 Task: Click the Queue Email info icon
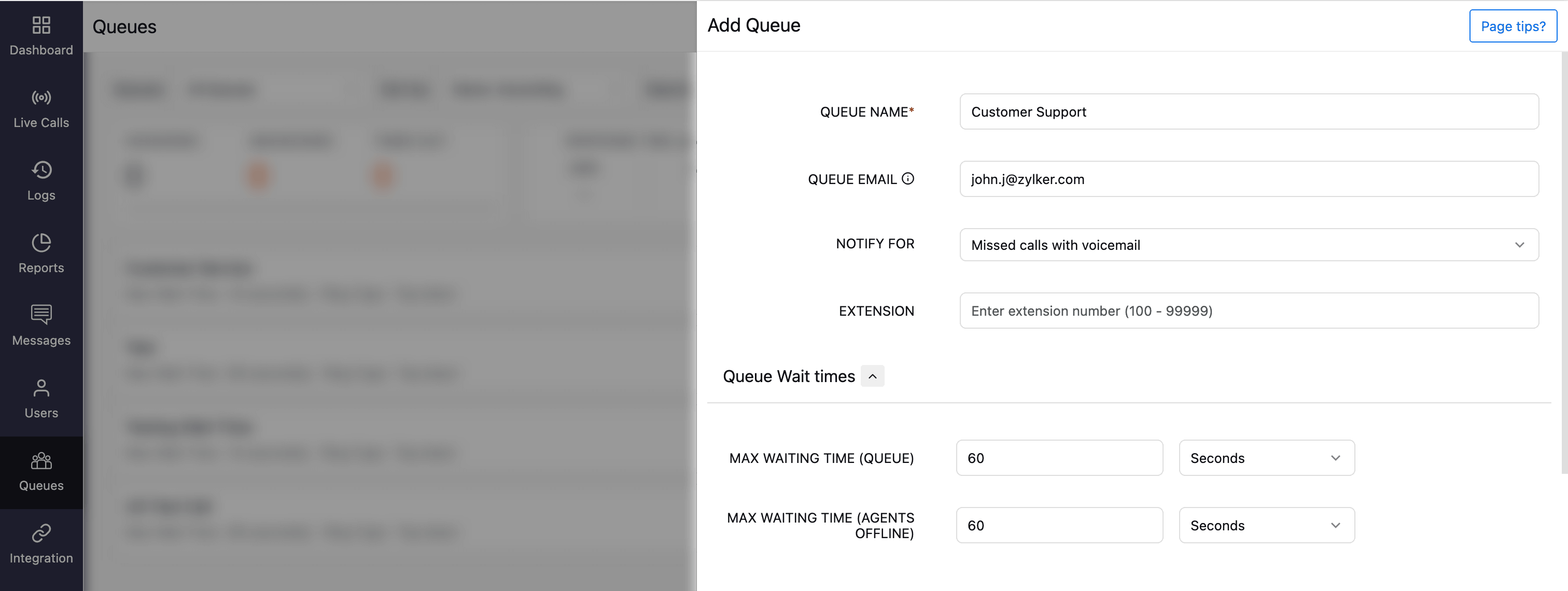tap(907, 179)
